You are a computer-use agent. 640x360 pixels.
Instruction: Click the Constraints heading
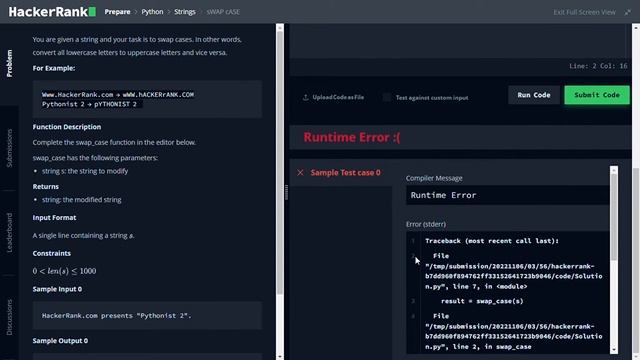point(52,253)
